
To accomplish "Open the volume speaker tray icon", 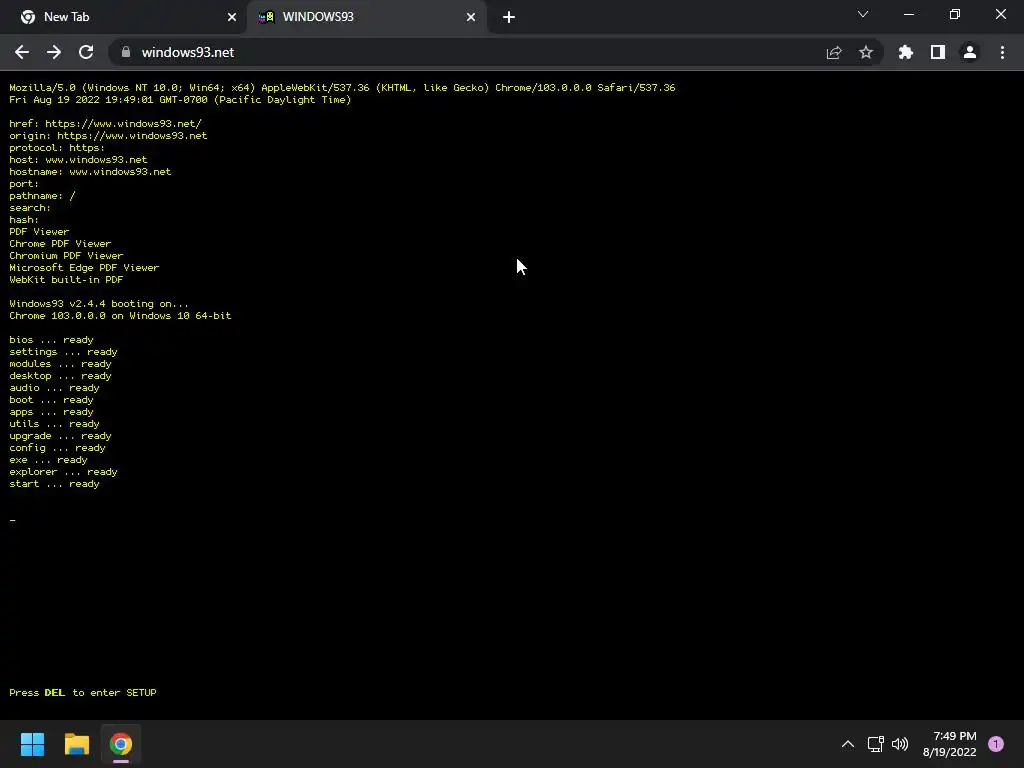I will (900, 744).
